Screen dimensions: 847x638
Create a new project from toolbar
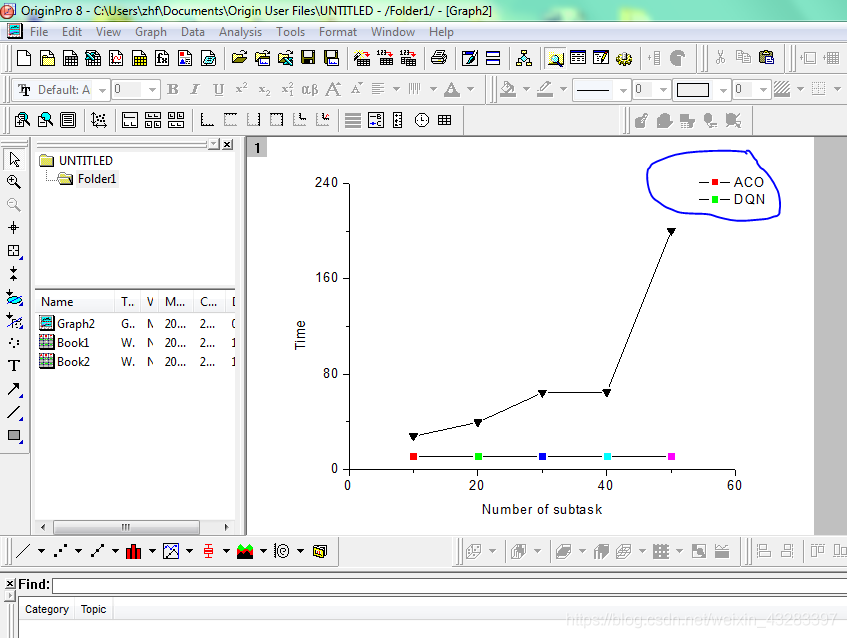pos(24,58)
